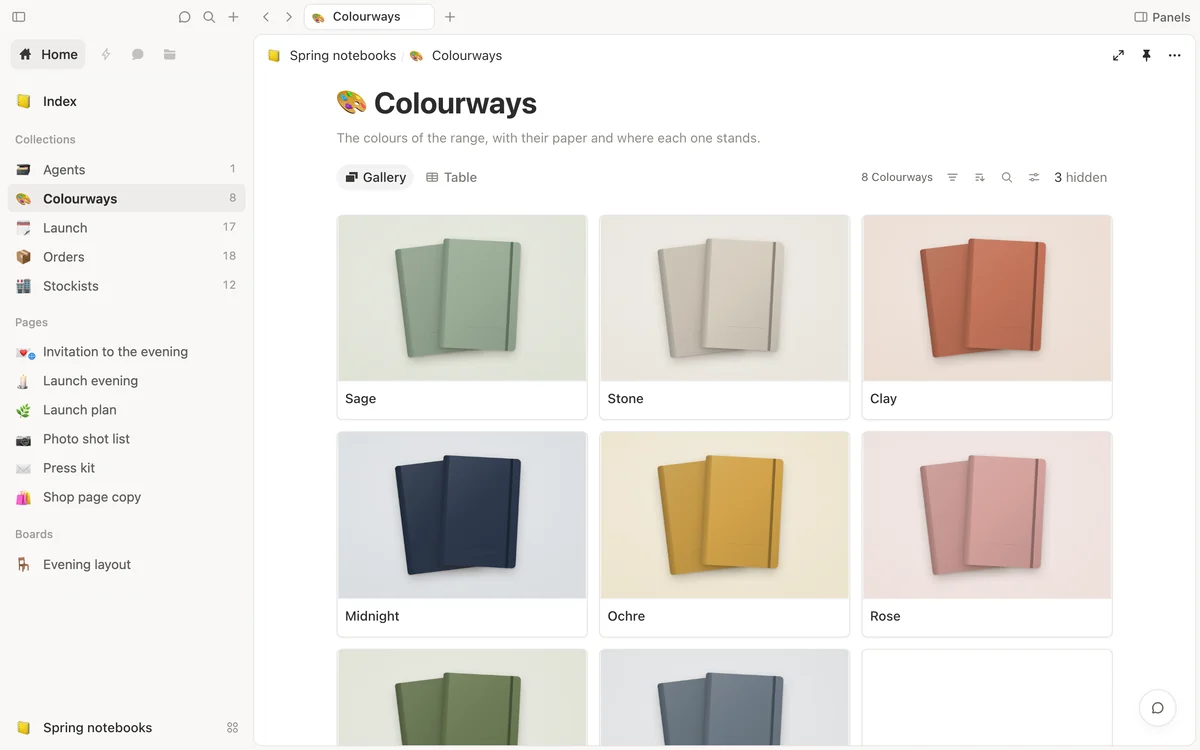Open the Rose notebook thumbnail
Image resolution: width=1200 pixels, height=750 pixels.
(x=987, y=515)
